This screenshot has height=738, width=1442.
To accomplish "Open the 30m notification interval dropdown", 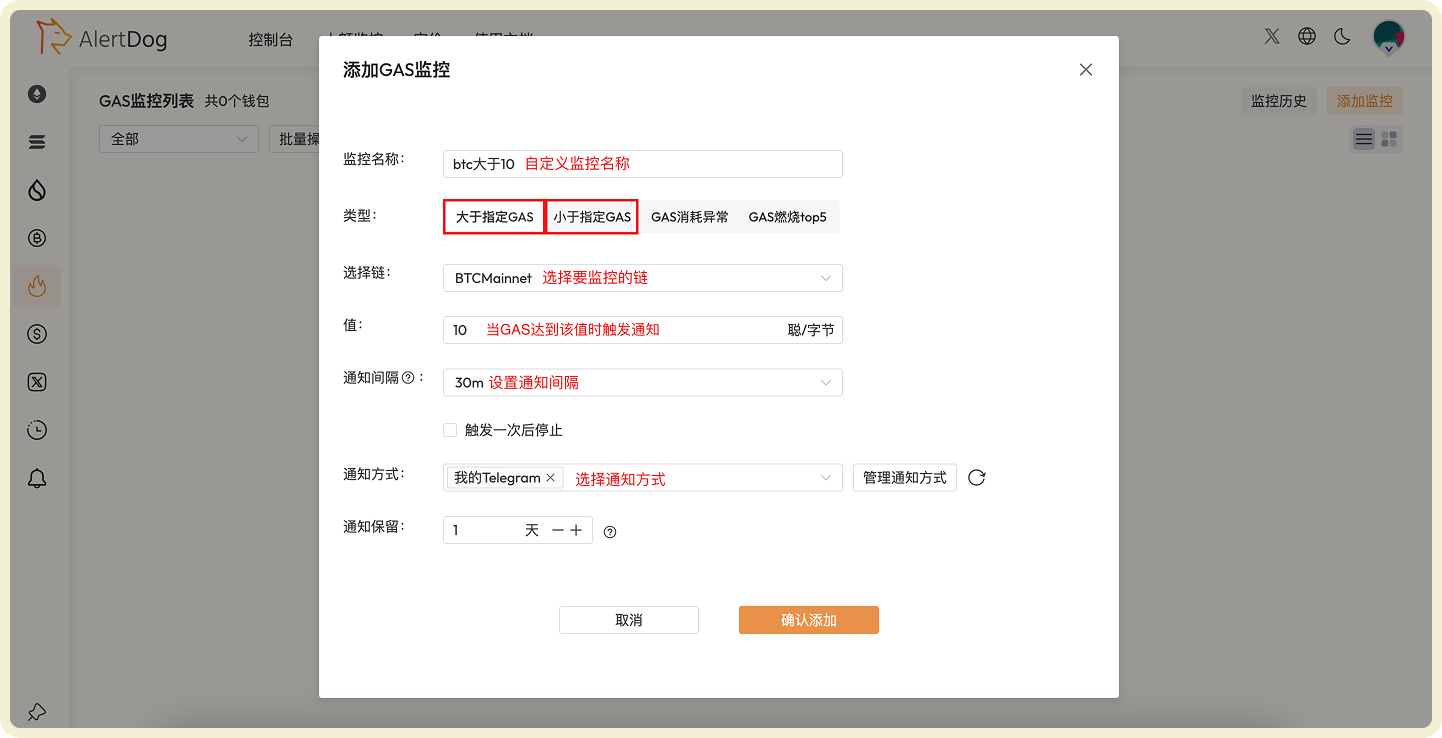I will click(643, 382).
